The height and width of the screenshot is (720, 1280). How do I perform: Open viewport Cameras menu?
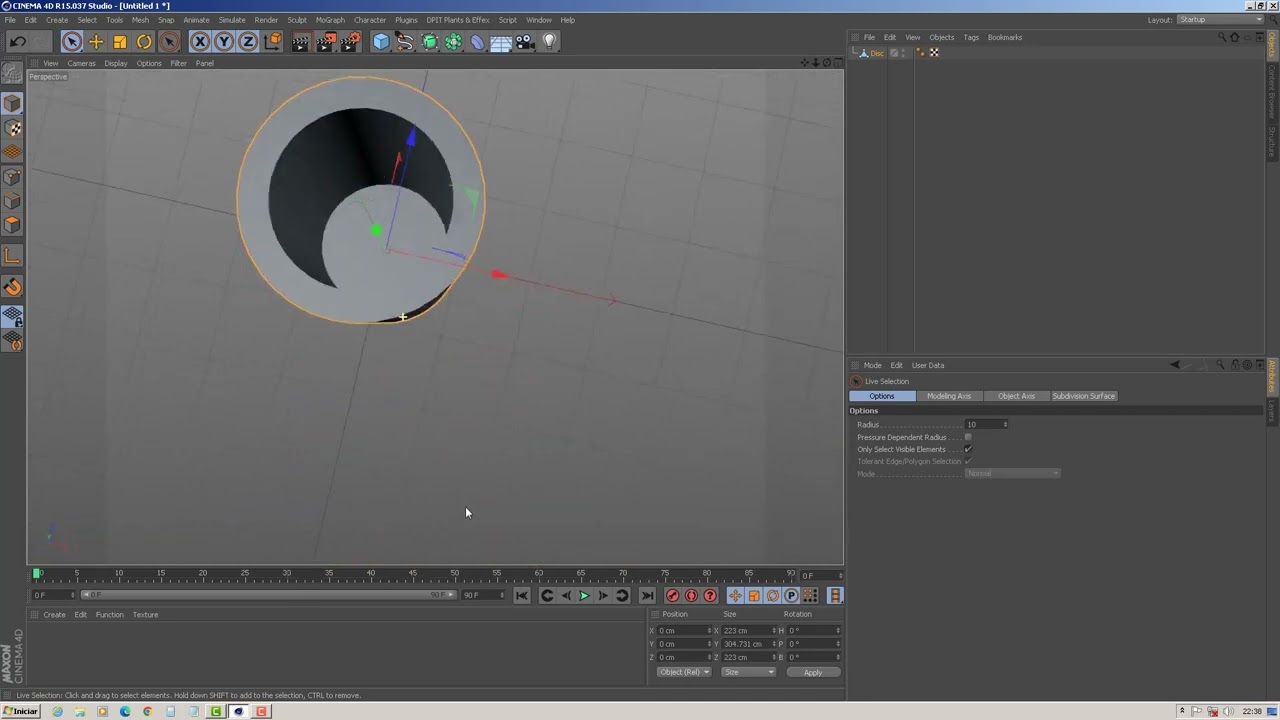[81, 63]
